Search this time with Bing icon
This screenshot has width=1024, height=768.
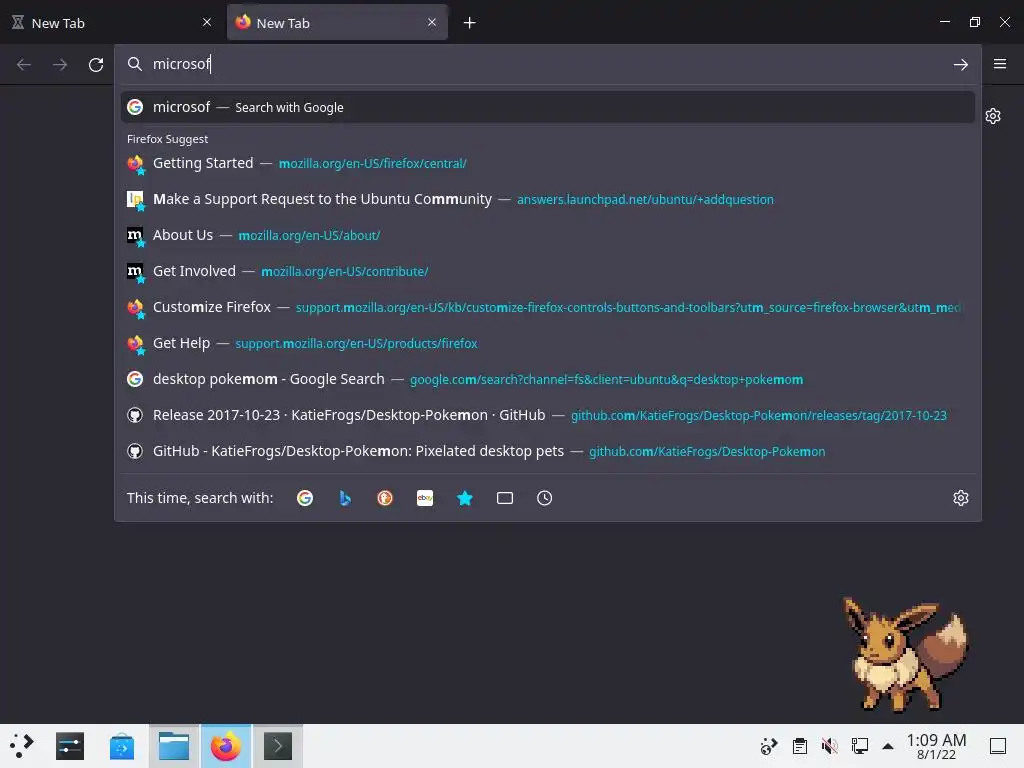click(345, 498)
